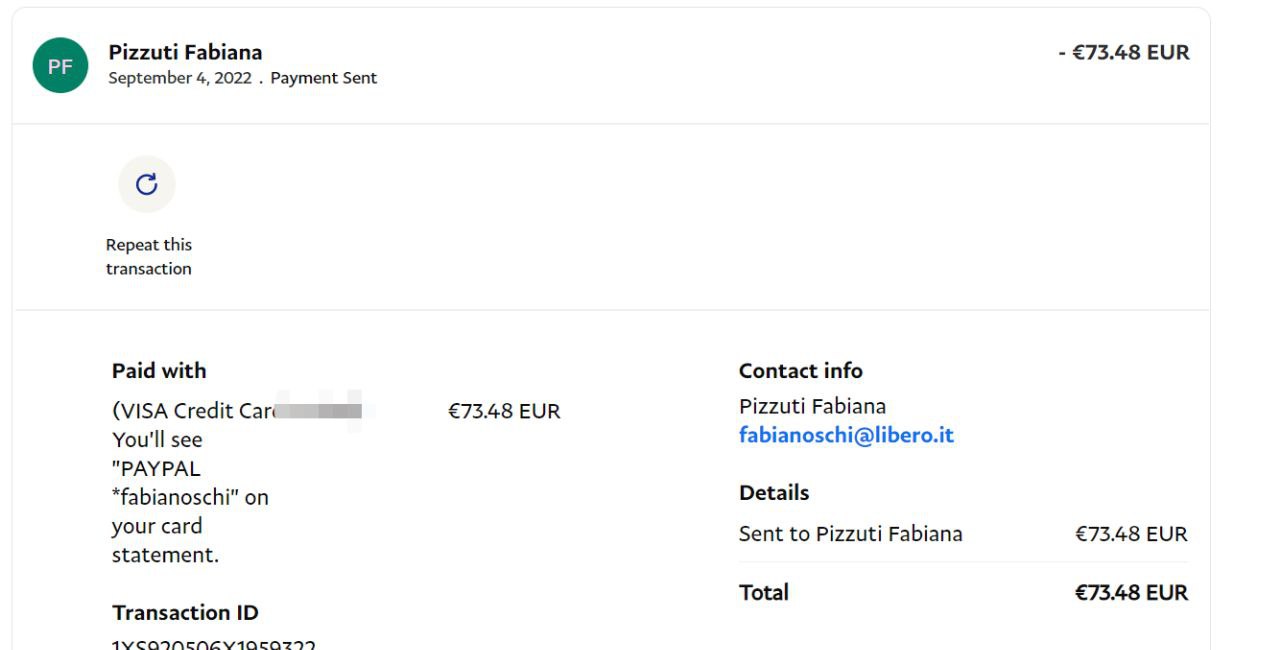
Task: Click the header amount - €73.48 EUR
Action: (x=1124, y=52)
